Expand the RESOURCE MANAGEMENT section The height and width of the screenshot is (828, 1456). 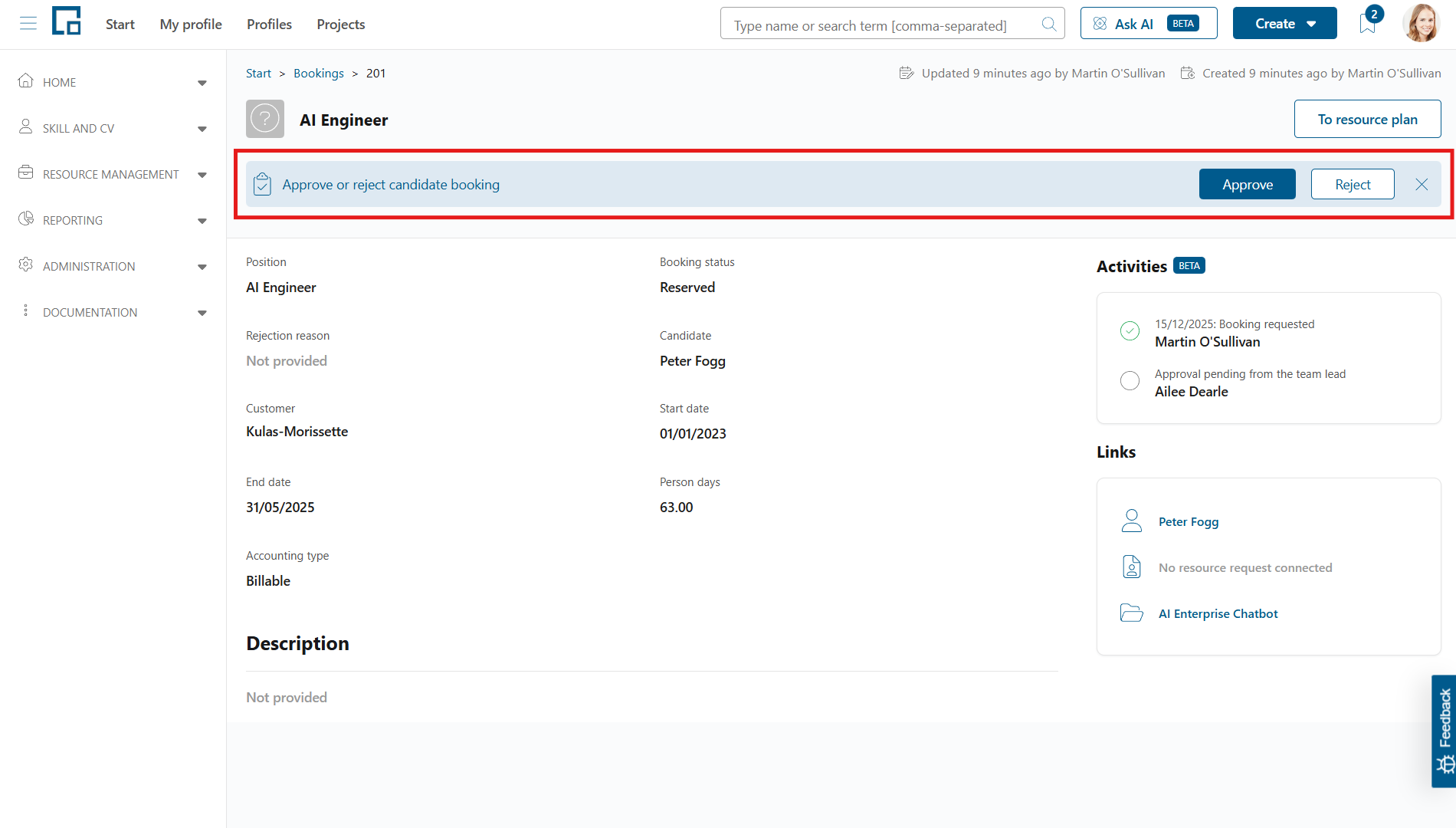click(202, 175)
